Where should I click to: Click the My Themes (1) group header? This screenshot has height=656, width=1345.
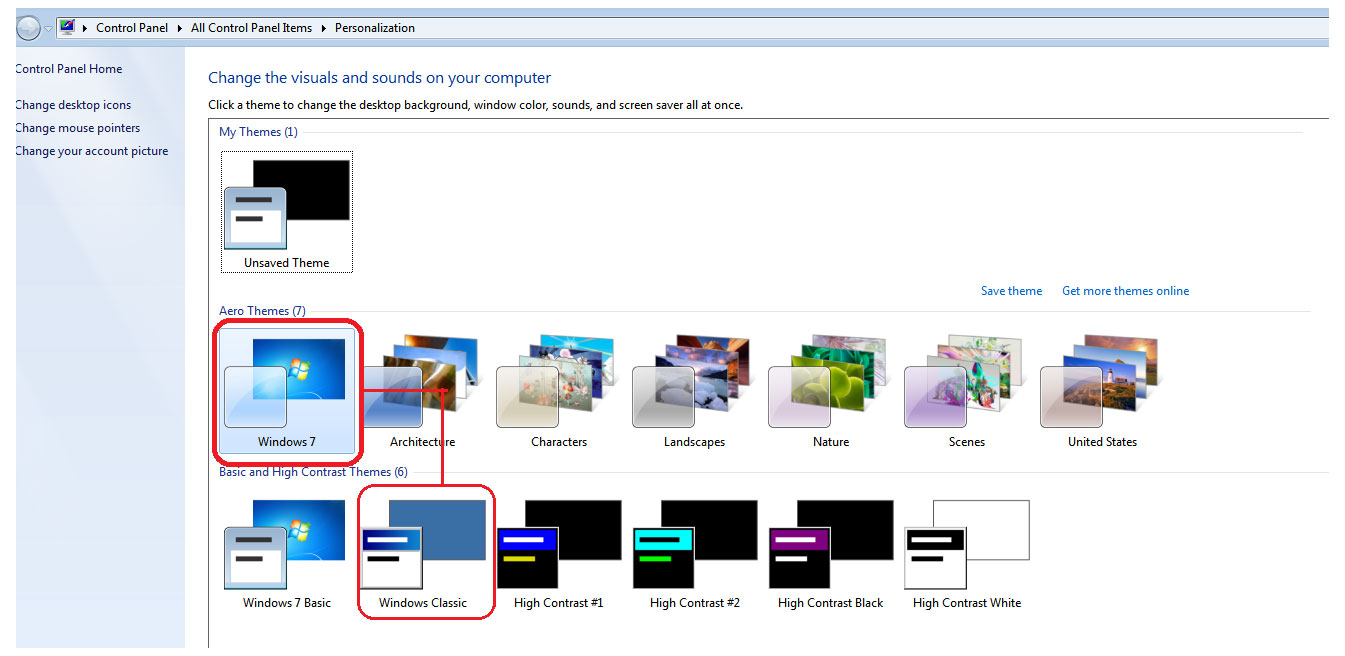258,132
